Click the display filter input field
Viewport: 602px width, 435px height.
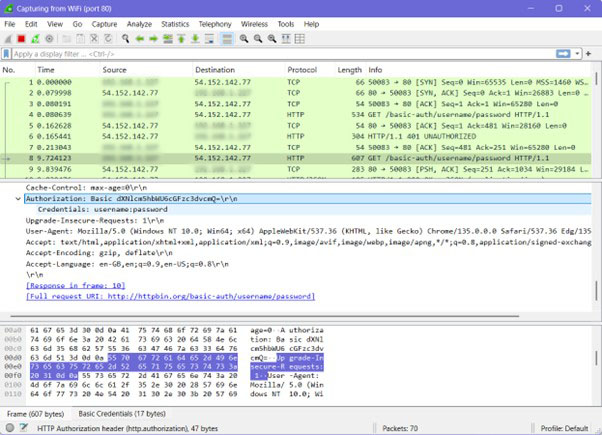tap(250, 54)
